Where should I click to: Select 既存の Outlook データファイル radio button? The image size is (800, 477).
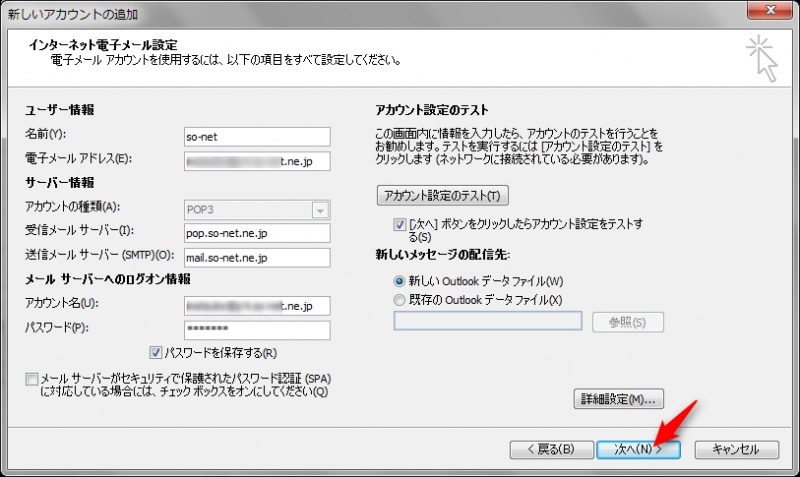click(399, 300)
